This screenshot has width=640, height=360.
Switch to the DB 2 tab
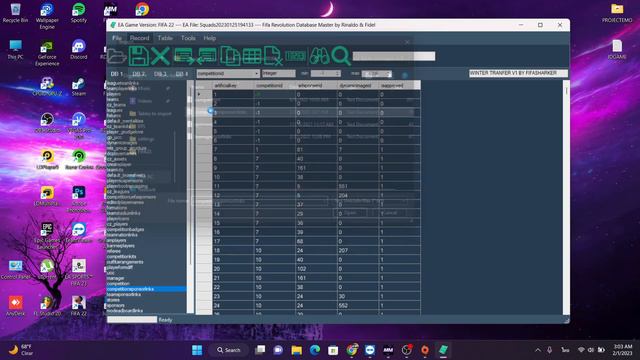coord(139,74)
